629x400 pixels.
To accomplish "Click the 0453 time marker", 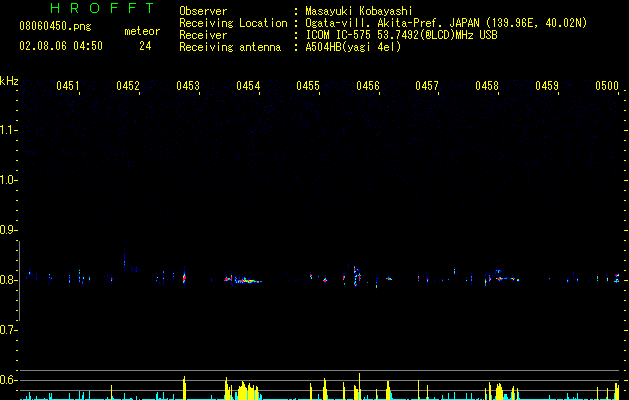I will pos(188,86).
